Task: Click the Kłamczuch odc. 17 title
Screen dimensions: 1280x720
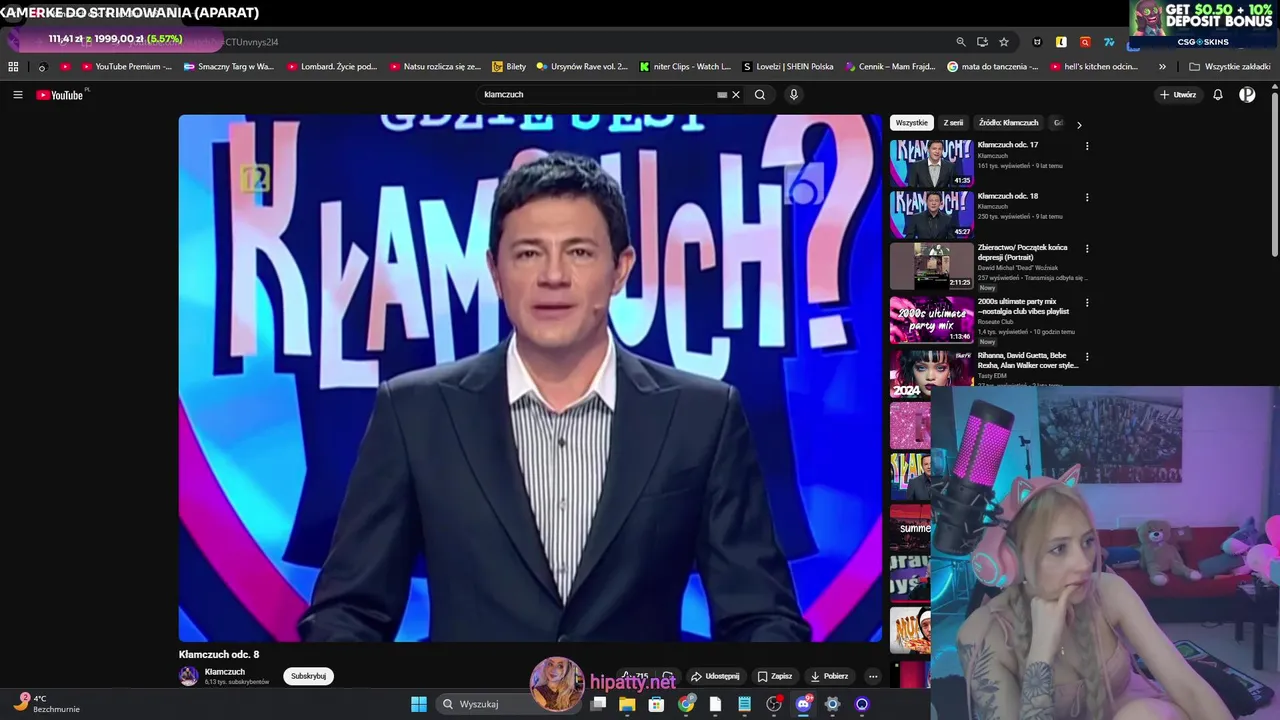Action: click(x=1007, y=145)
